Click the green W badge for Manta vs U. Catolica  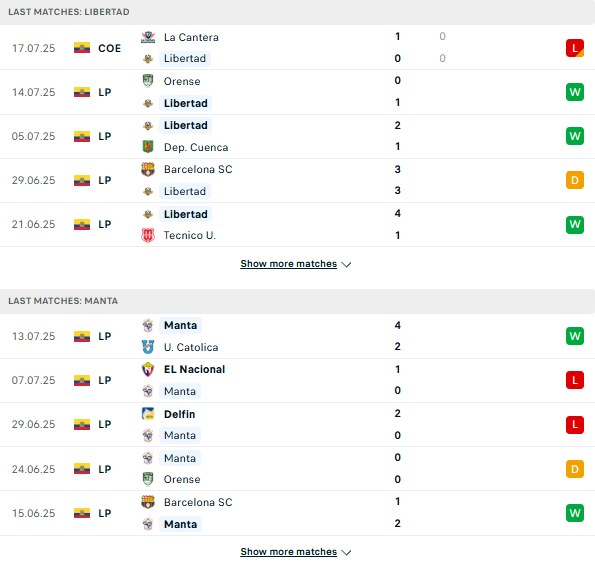coord(575,336)
